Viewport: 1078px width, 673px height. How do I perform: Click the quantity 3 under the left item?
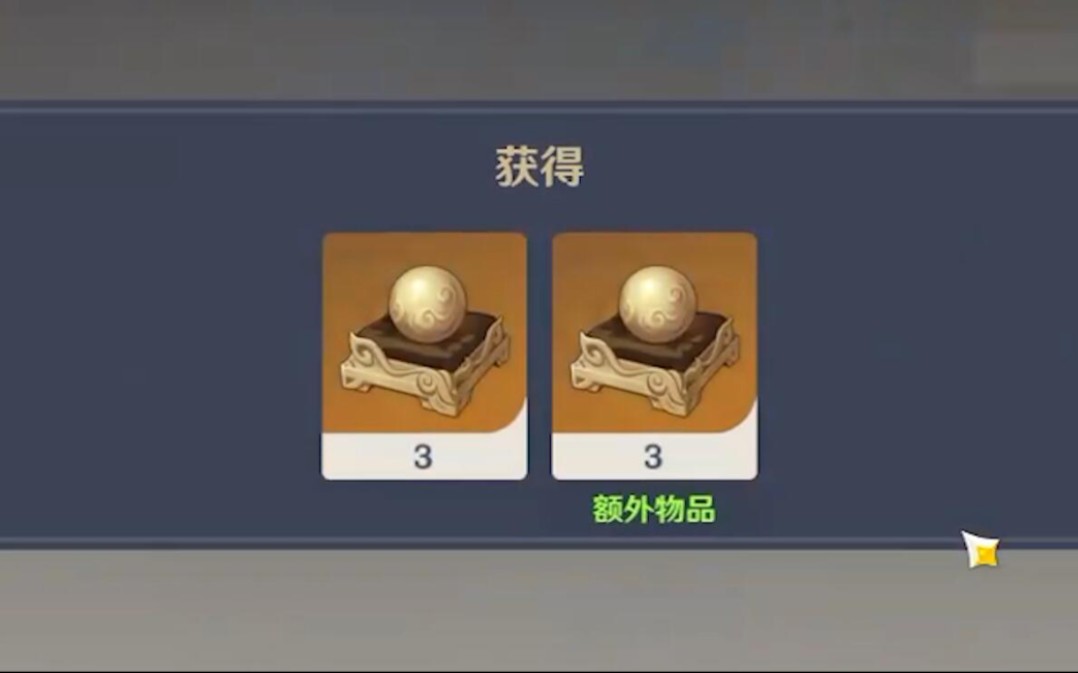(423, 456)
